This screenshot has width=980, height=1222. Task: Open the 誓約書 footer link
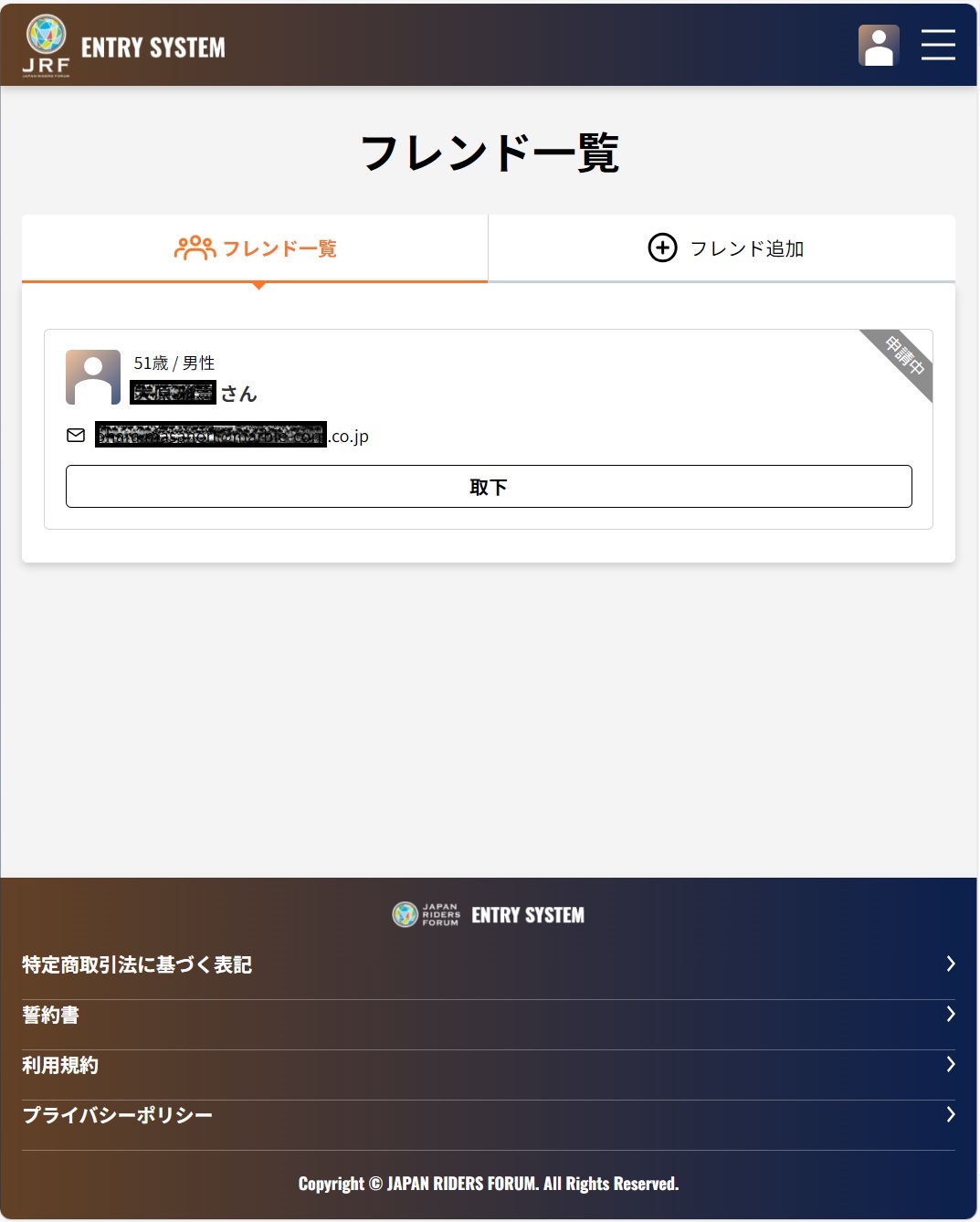tap(489, 1015)
